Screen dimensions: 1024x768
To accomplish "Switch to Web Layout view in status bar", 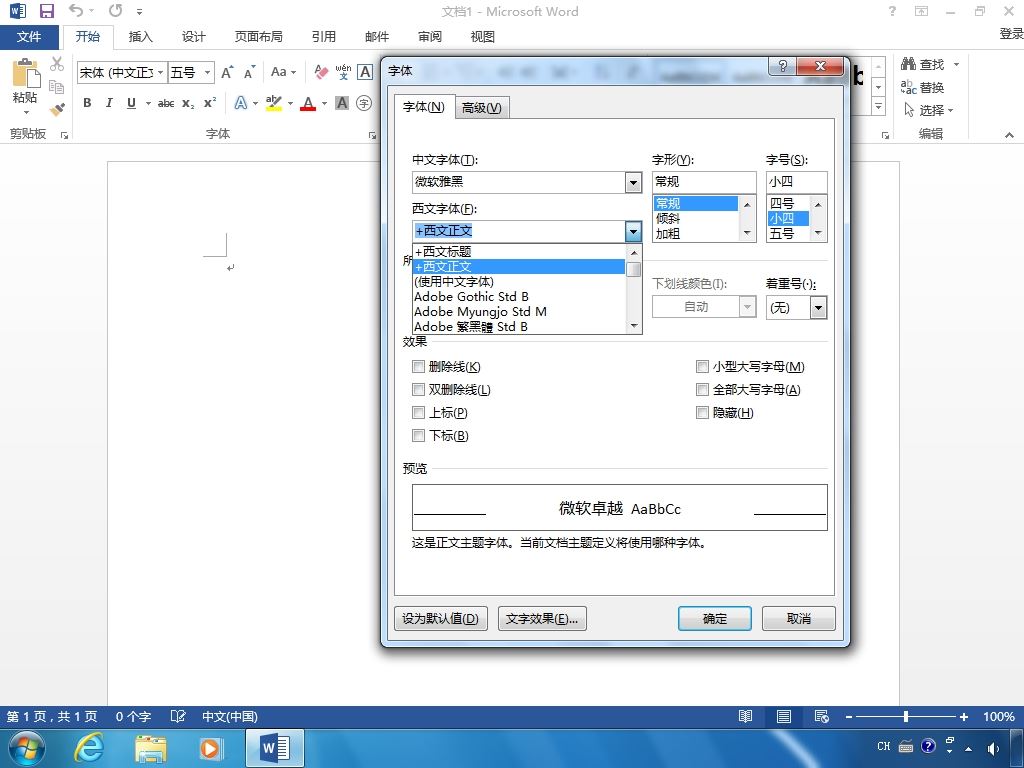I will point(822,716).
